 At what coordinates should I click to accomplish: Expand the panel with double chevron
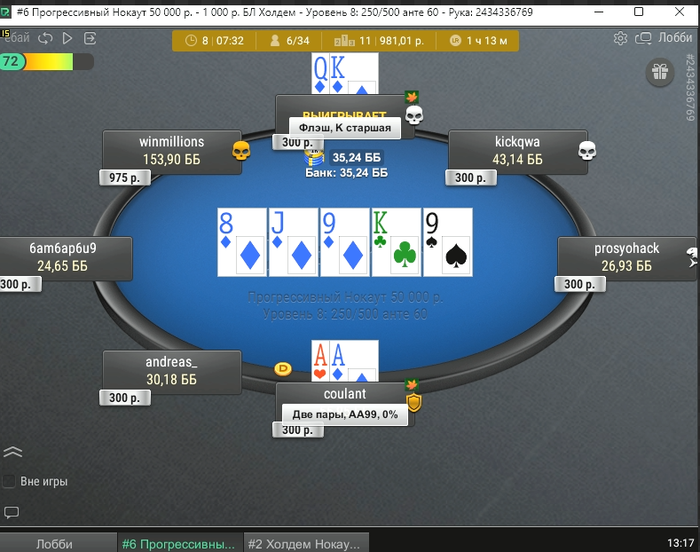click(x=12, y=452)
